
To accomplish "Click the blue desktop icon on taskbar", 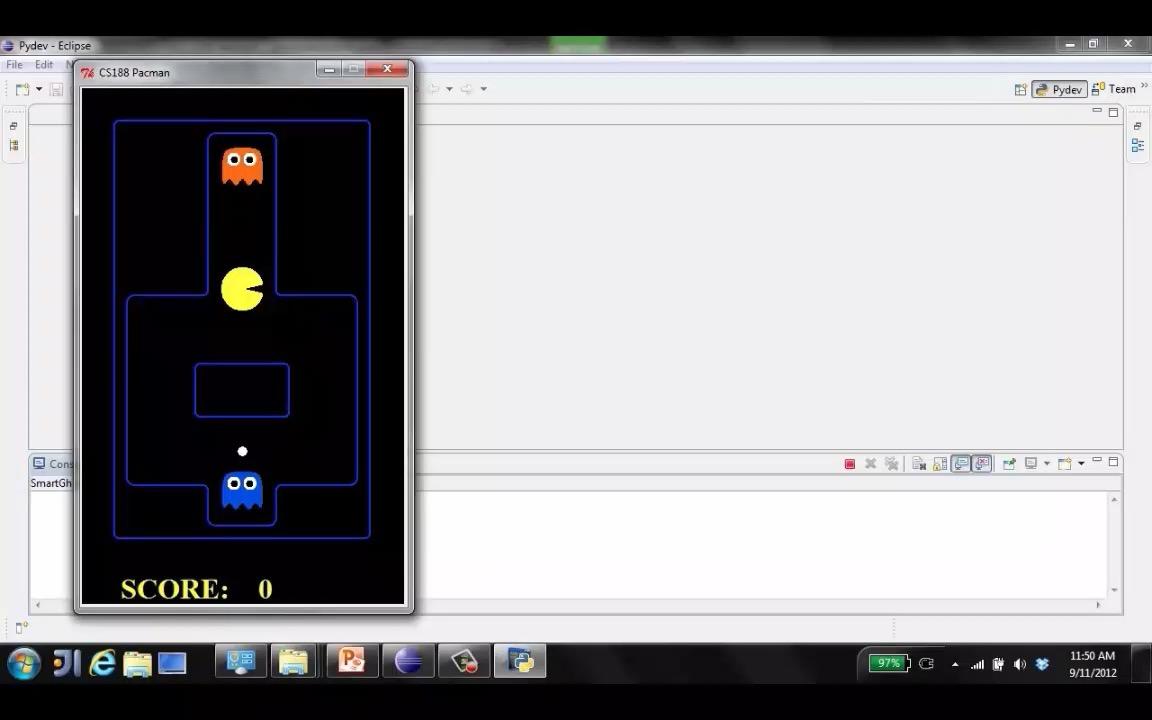I will pos(172,663).
